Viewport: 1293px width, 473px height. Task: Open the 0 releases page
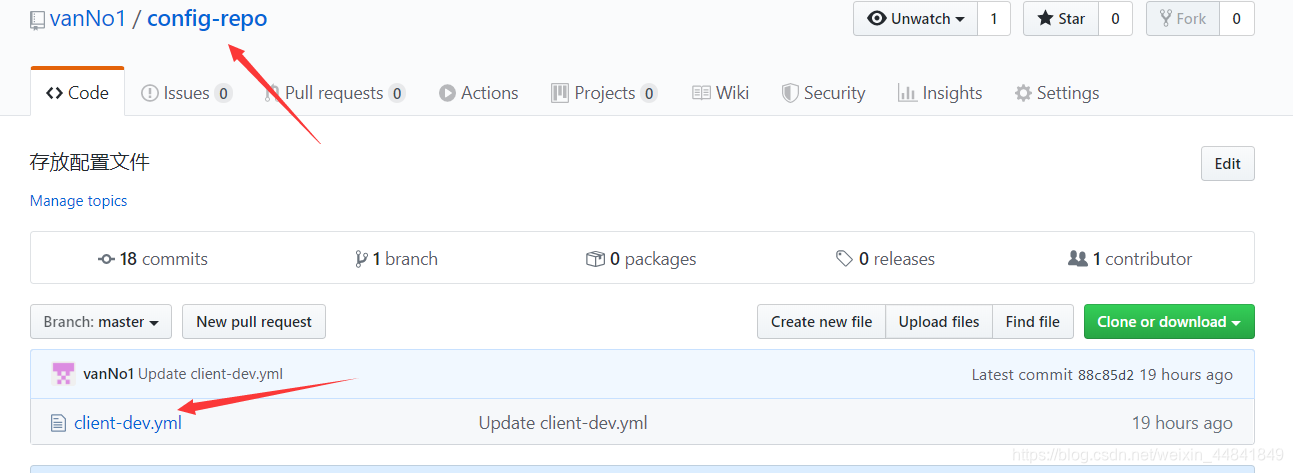[885, 259]
